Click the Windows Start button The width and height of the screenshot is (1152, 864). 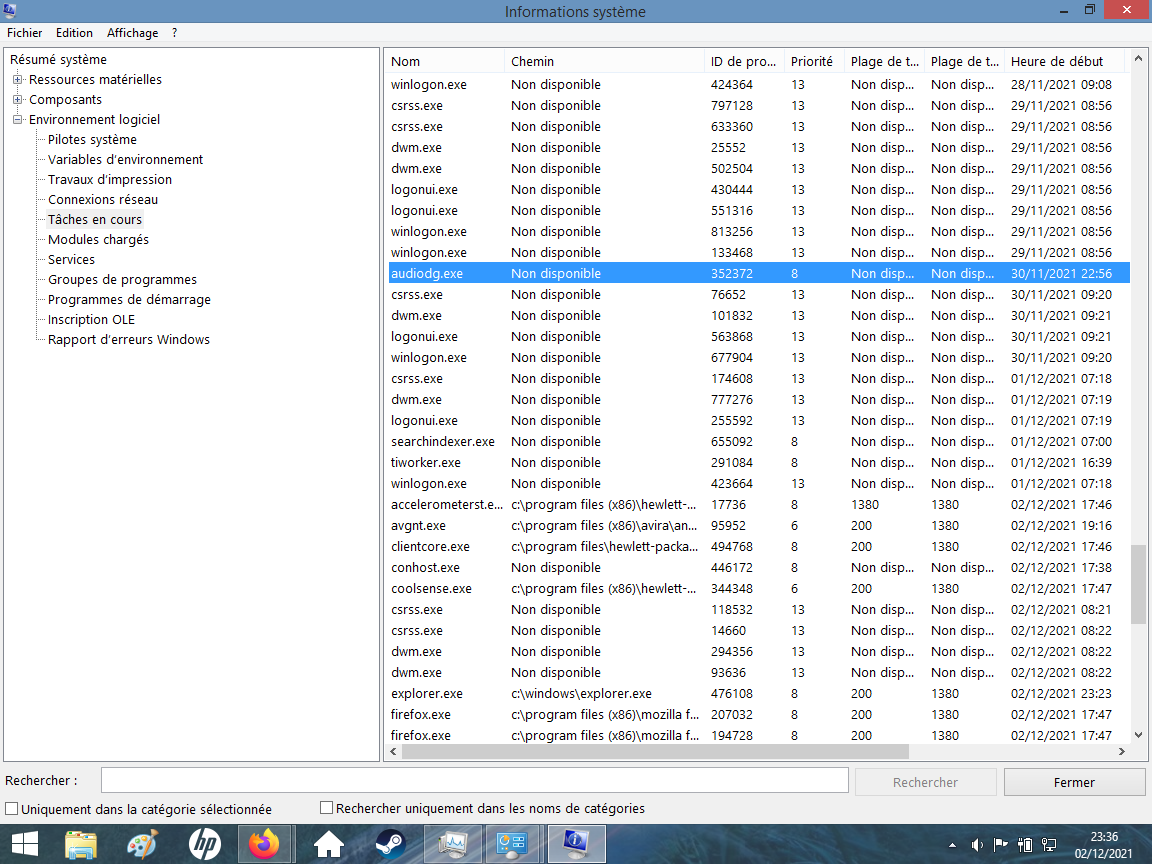[x=24, y=845]
